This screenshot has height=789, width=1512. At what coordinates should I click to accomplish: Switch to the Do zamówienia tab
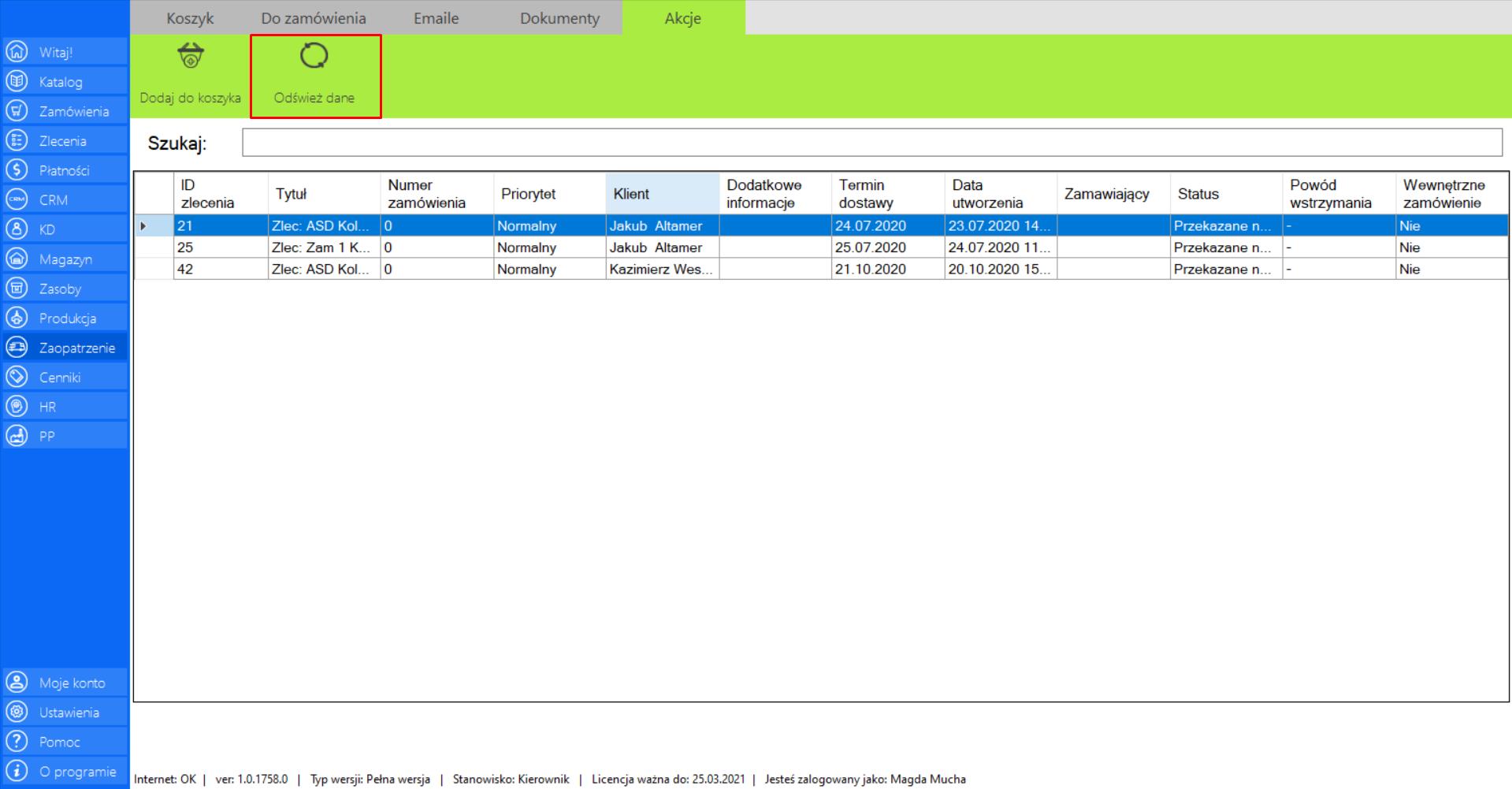click(314, 18)
